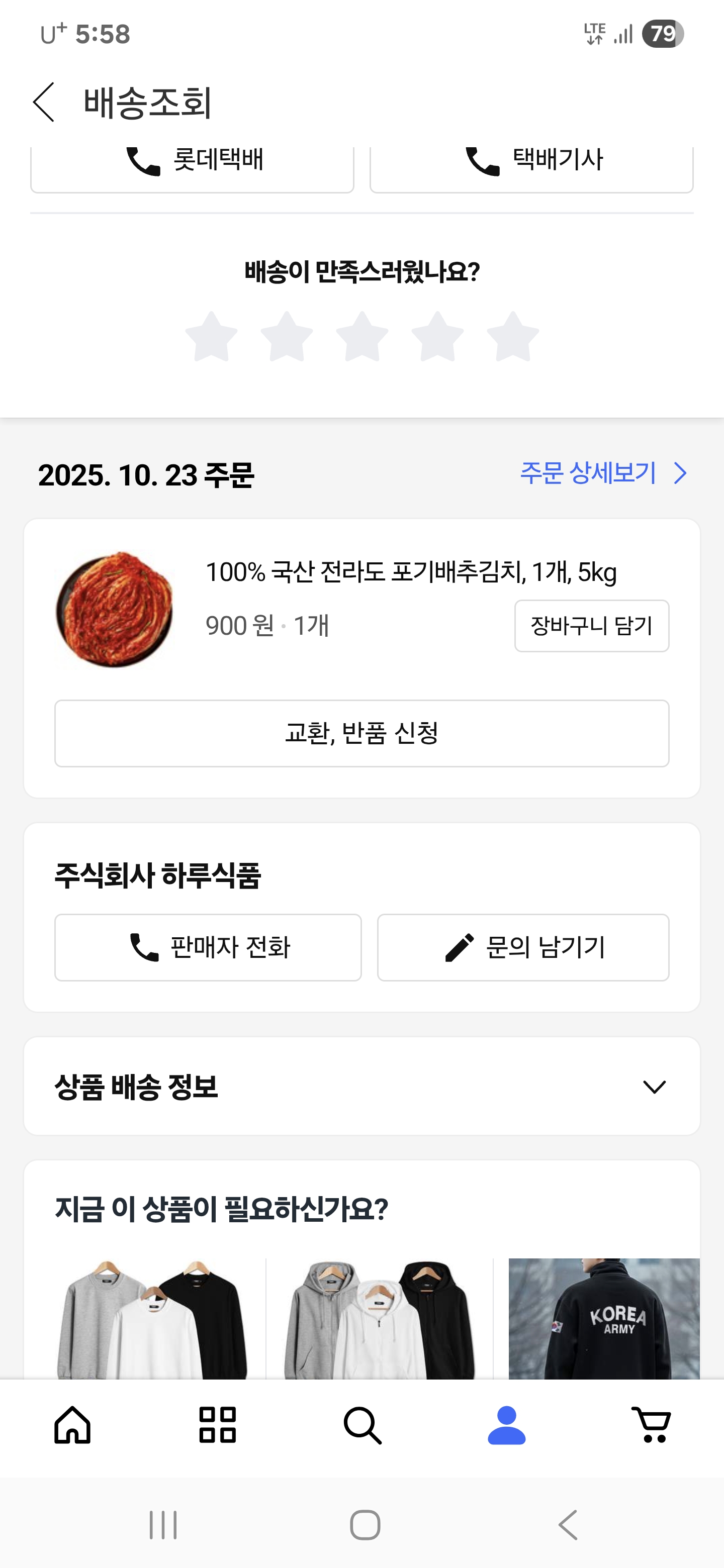Tap 문의 남기기 to leave inquiry
This screenshot has height=1568, width=724.
click(x=523, y=947)
